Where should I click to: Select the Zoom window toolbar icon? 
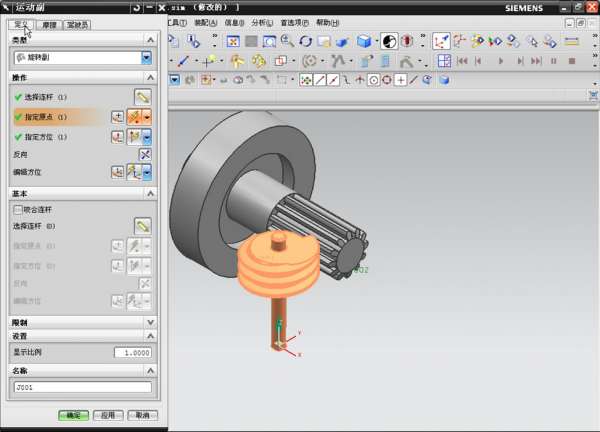[x=269, y=41]
